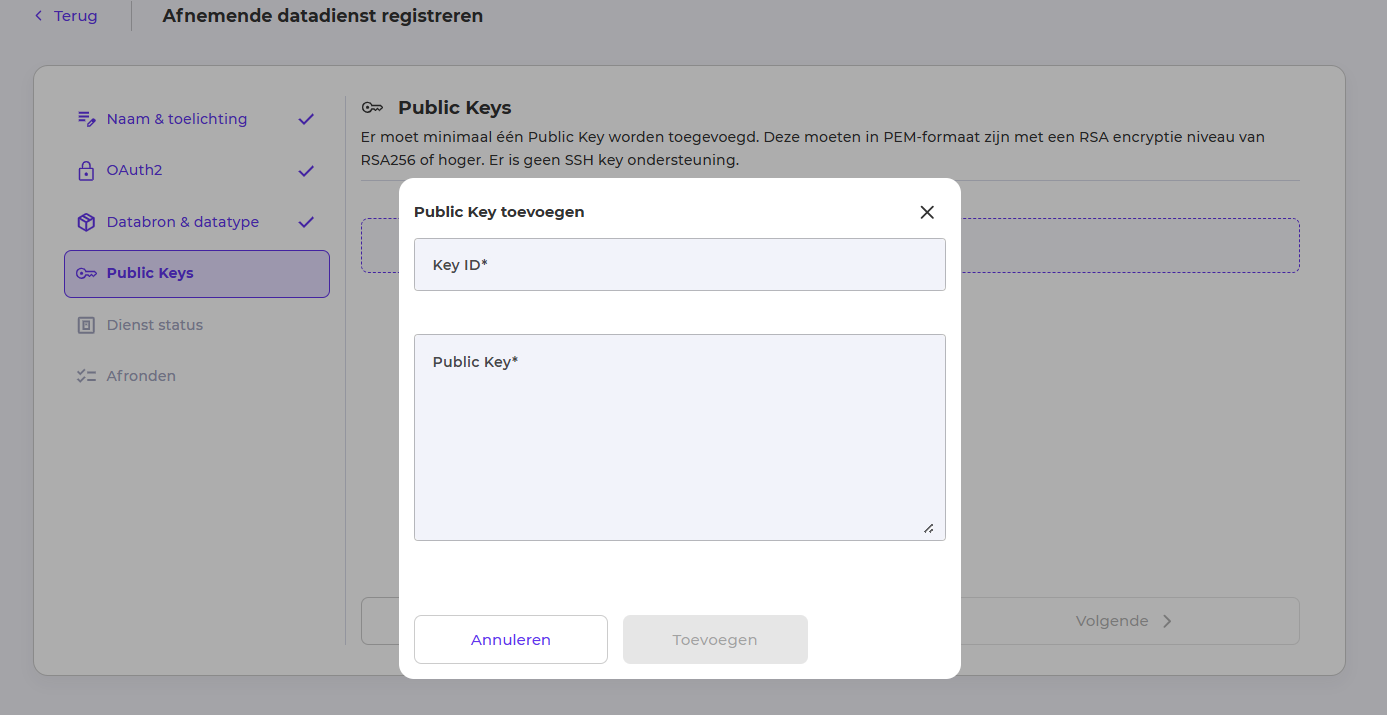This screenshot has height=715, width=1387.
Task: Focus the Key ID input field
Action: click(x=679, y=264)
